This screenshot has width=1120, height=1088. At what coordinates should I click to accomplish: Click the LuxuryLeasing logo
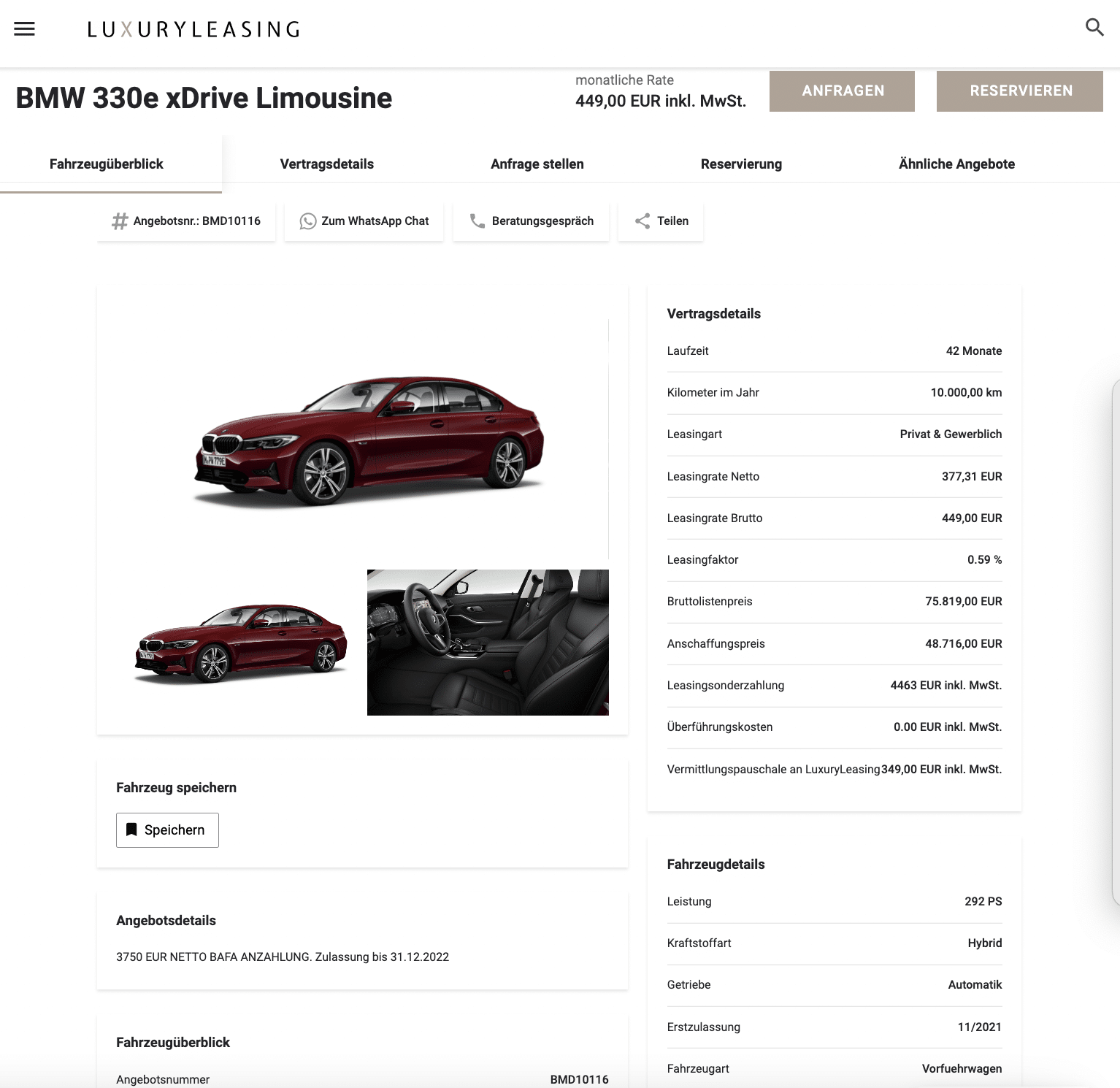click(x=193, y=29)
